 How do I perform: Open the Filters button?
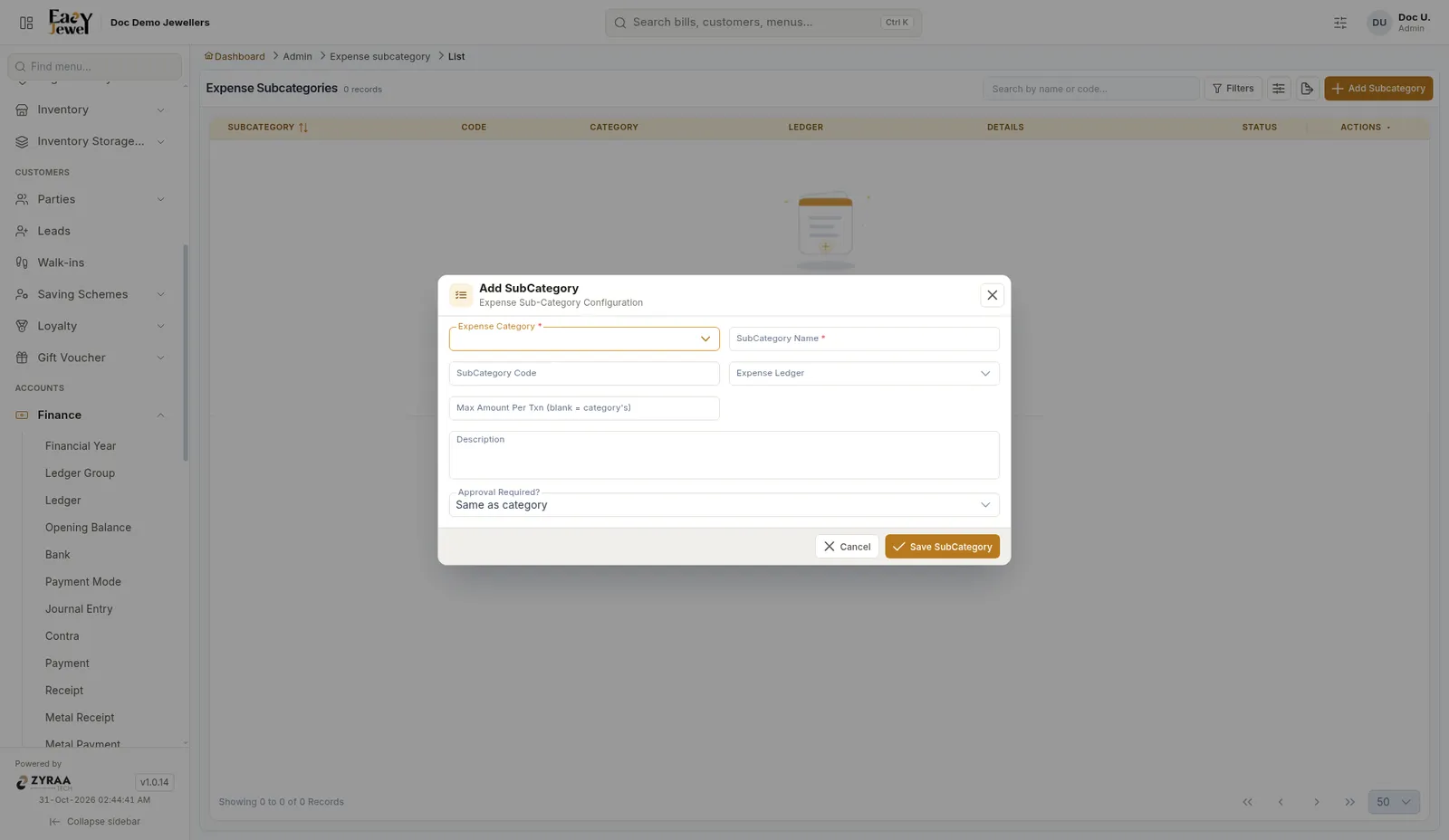tap(1233, 89)
